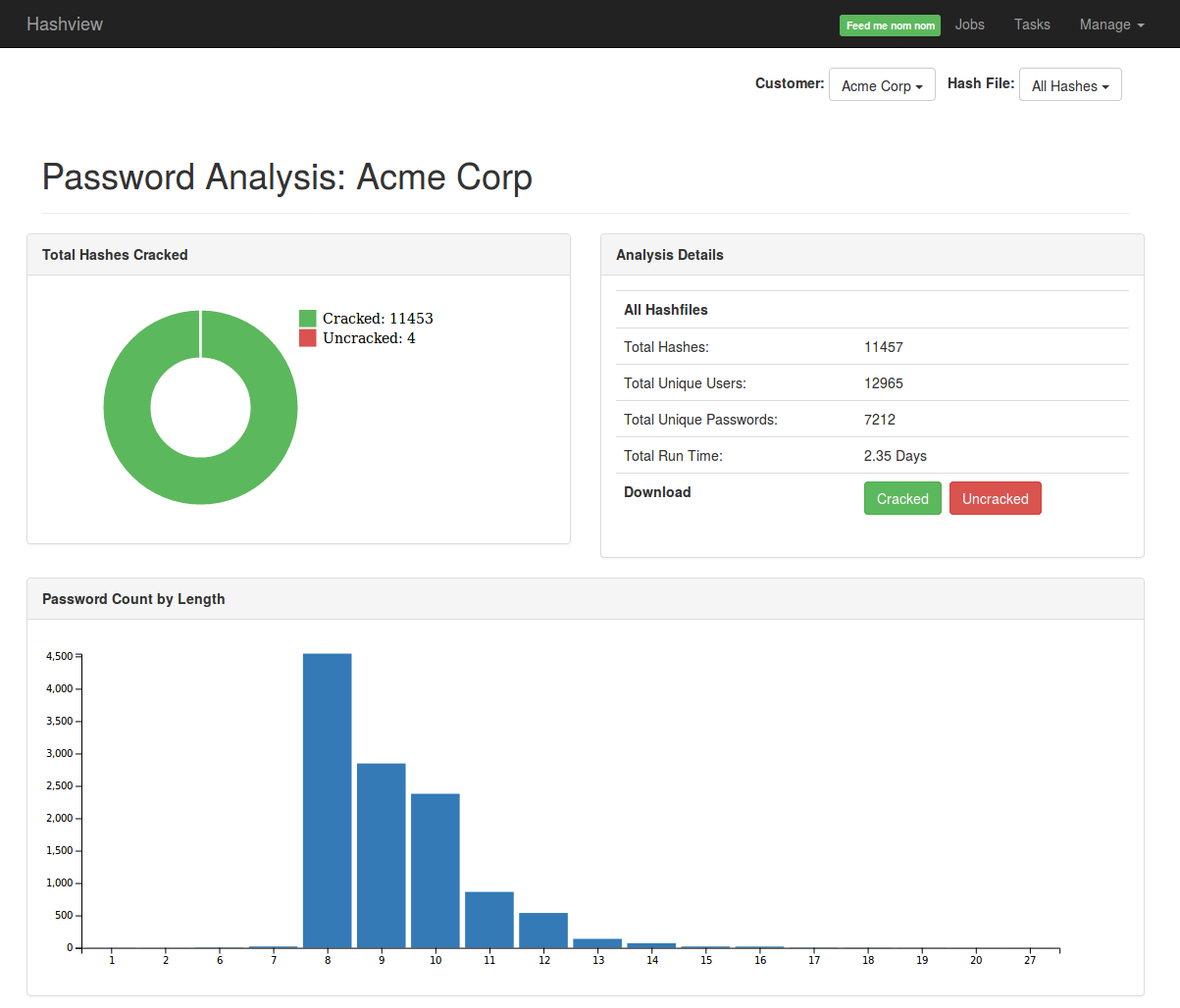Click the 1,000 y-axis label
The height and width of the screenshot is (1008, 1180).
[59, 882]
